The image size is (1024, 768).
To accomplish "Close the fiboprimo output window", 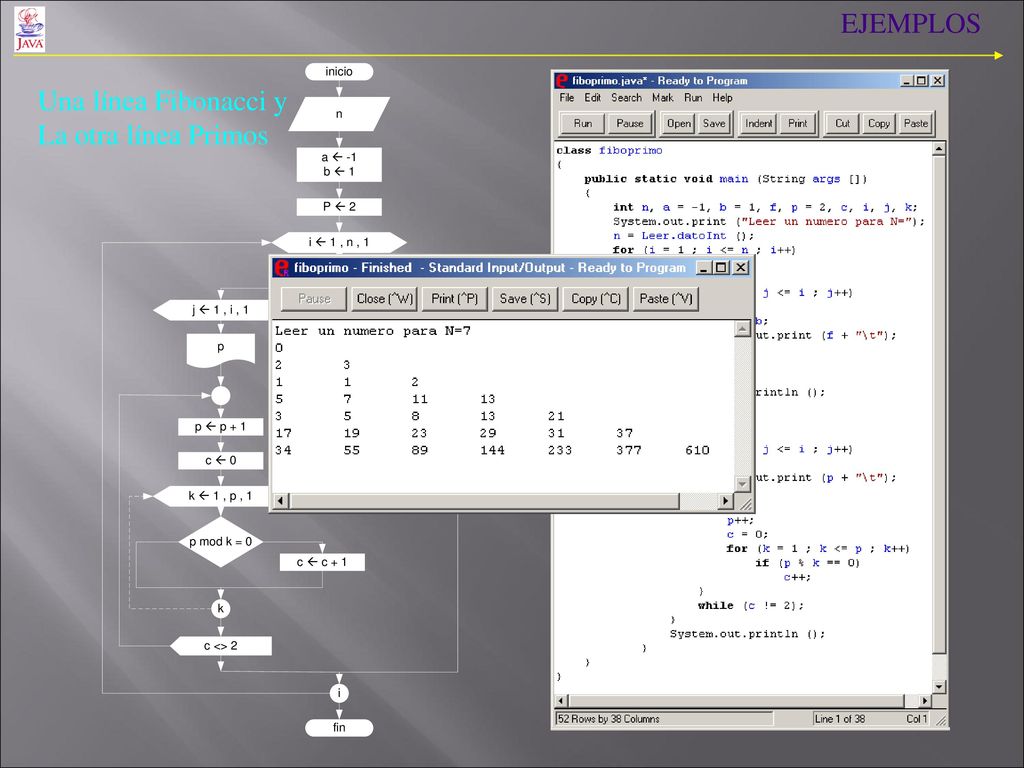I will pyautogui.click(x=741, y=268).
